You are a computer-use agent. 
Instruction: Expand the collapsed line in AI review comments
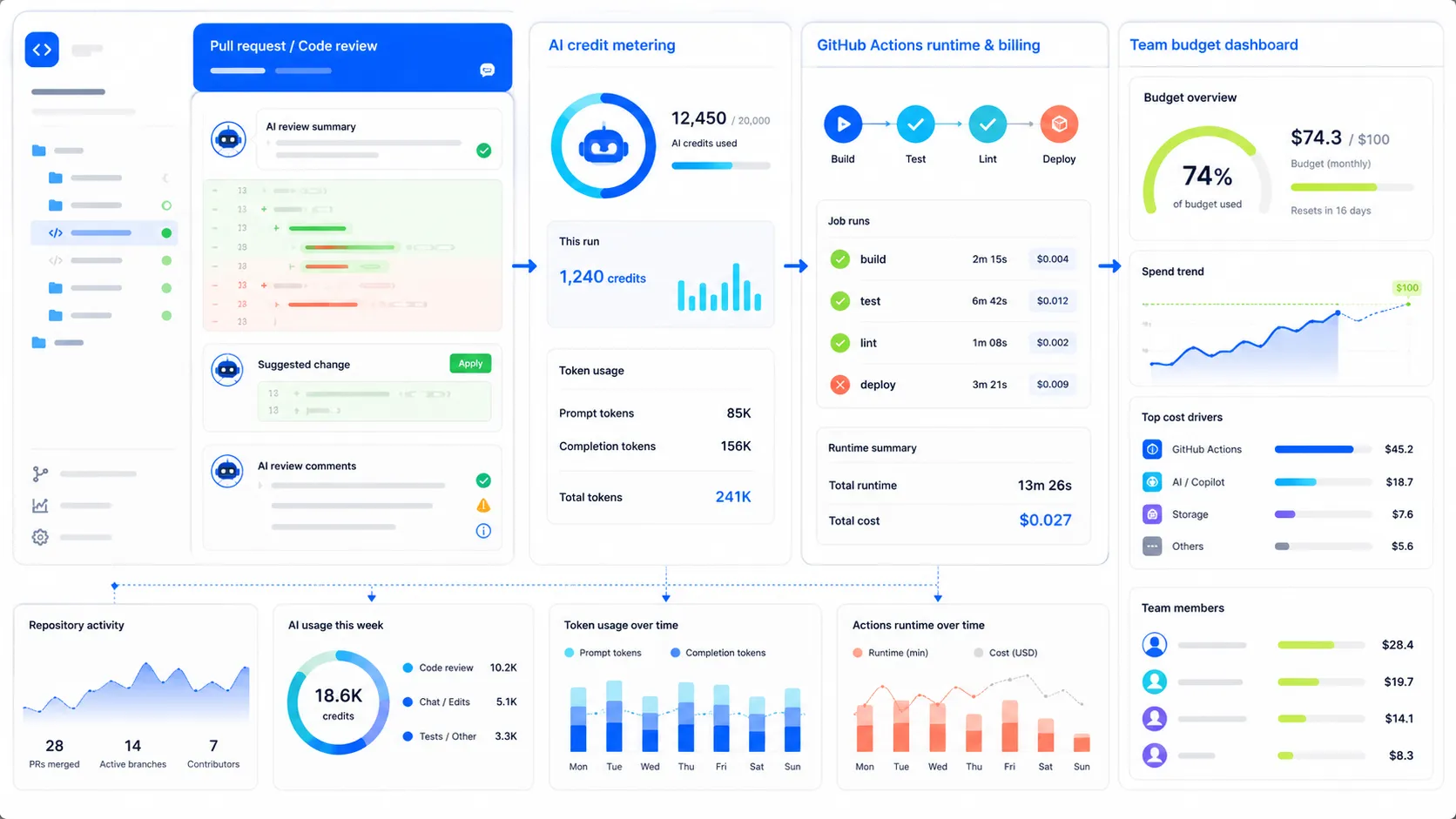pos(260,485)
